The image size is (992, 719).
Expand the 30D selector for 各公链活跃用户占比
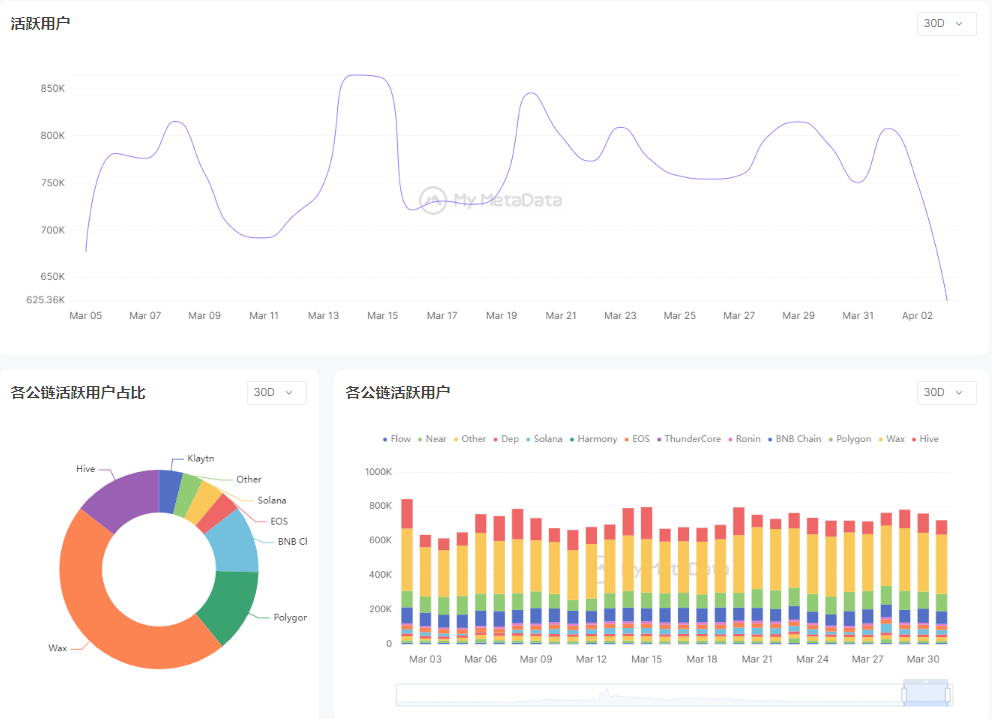tap(276, 393)
